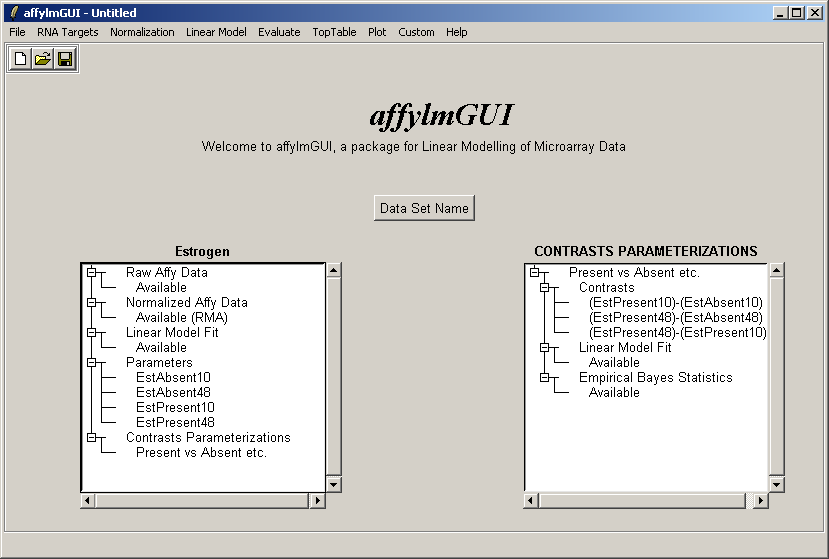This screenshot has height=559, width=829.
Task: Collapse the Parameters tree node
Action: [x=91, y=362]
